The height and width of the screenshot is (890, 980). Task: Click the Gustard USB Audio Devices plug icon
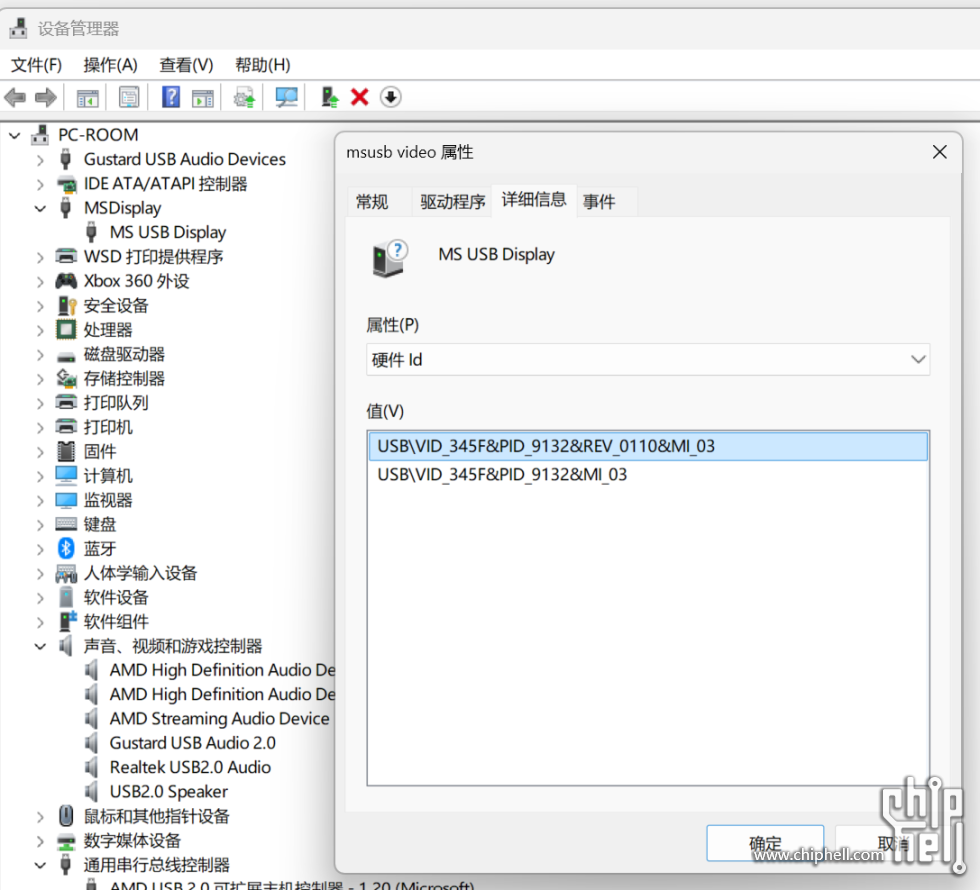pos(66,159)
